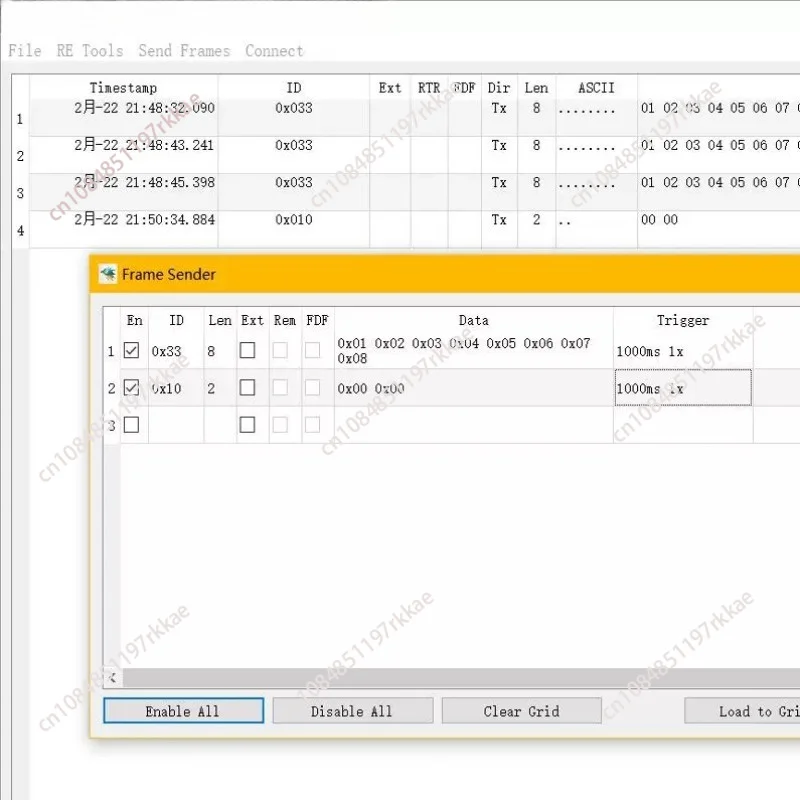Click the 0x010 ID cell in log
The width and height of the screenshot is (800, 800).
[x=294, y=220]
